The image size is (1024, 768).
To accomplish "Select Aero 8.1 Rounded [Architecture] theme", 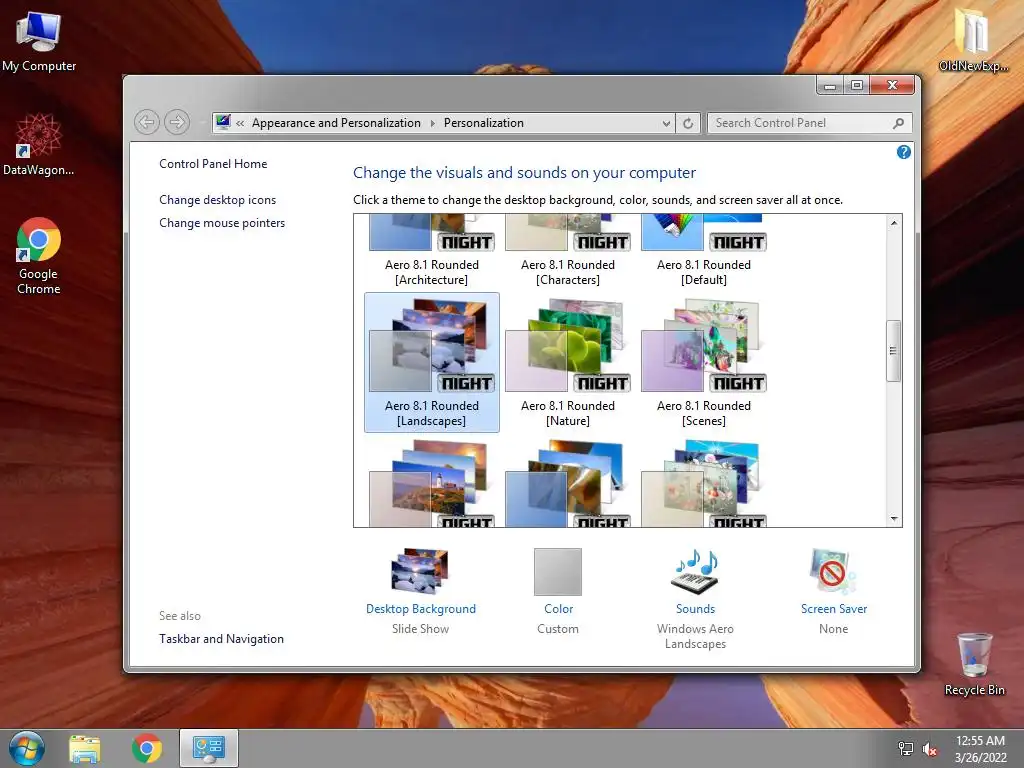I will 432,251.
